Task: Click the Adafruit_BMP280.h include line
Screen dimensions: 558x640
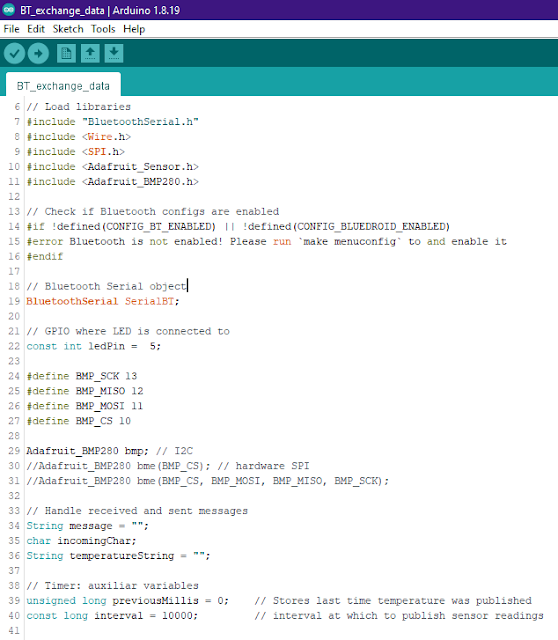Action: click(112, 182)
